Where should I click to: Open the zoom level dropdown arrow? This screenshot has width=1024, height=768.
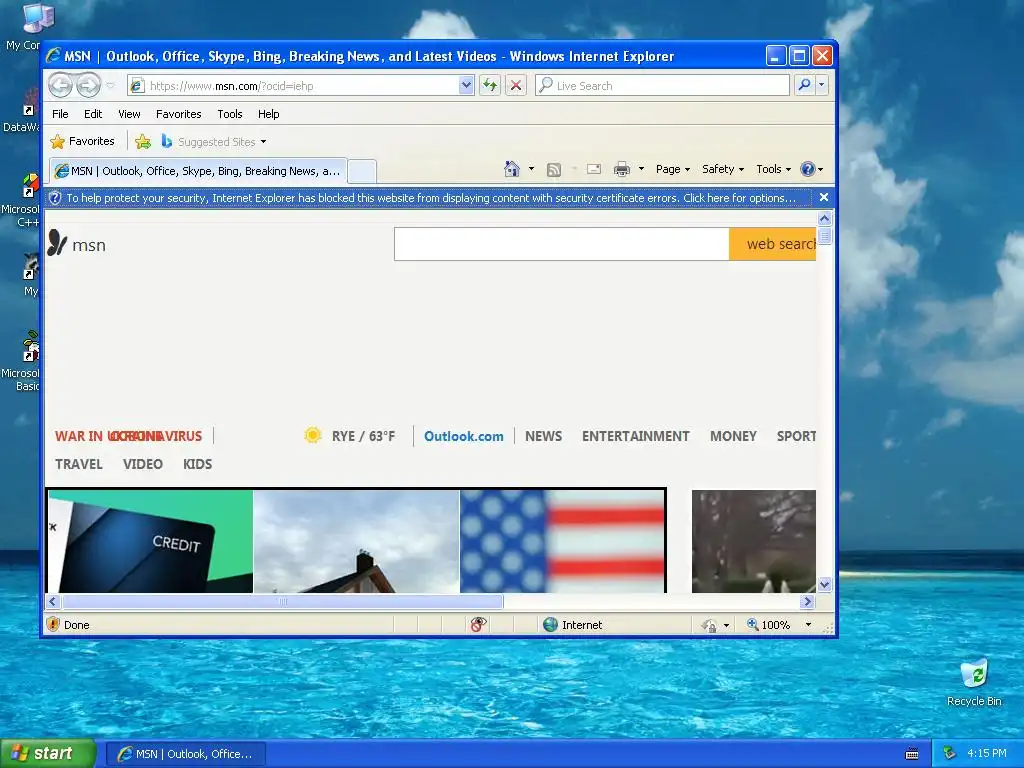click(808, 624)
